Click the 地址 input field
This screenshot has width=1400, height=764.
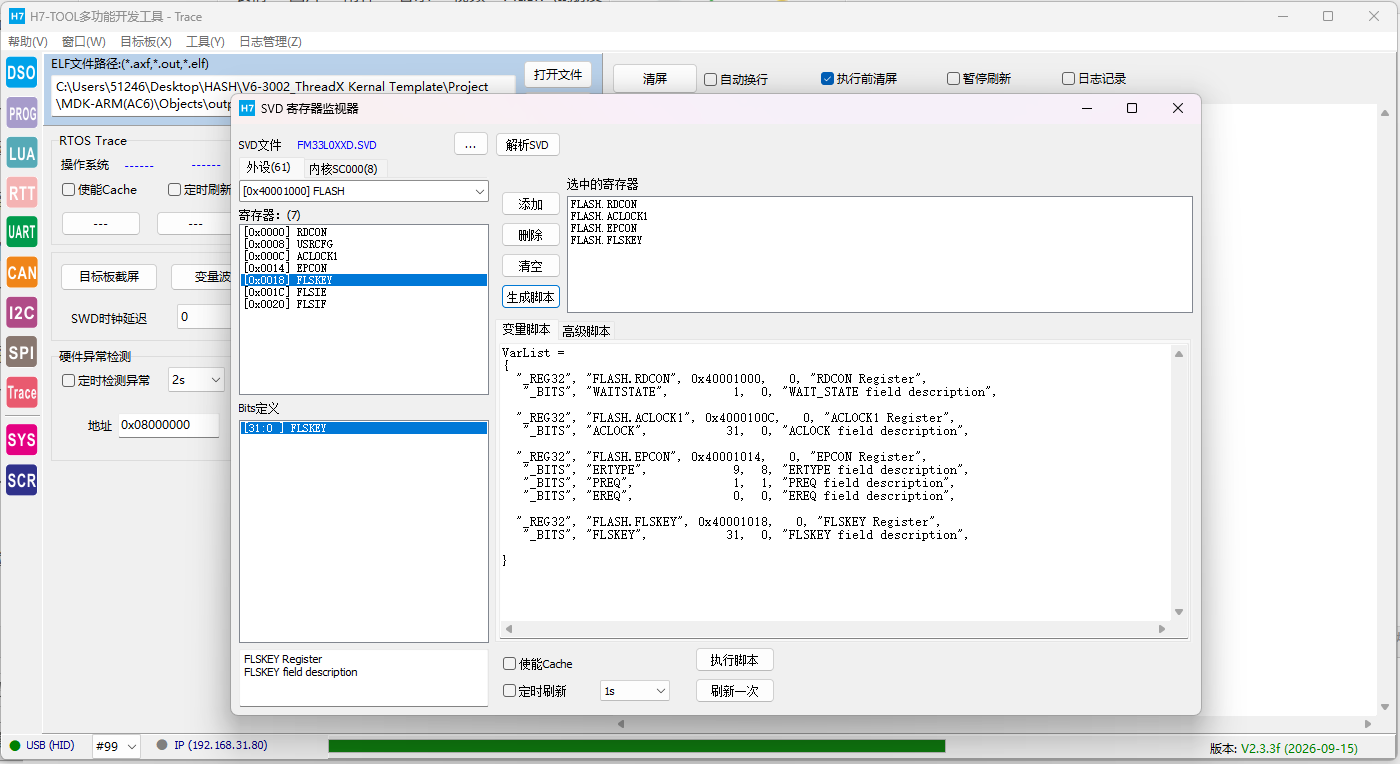168,425
